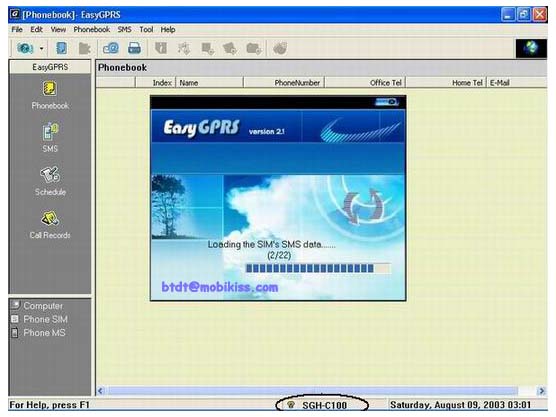
Task: Click the horizontal scrollbar right arrow
Action: click(542, 391)
